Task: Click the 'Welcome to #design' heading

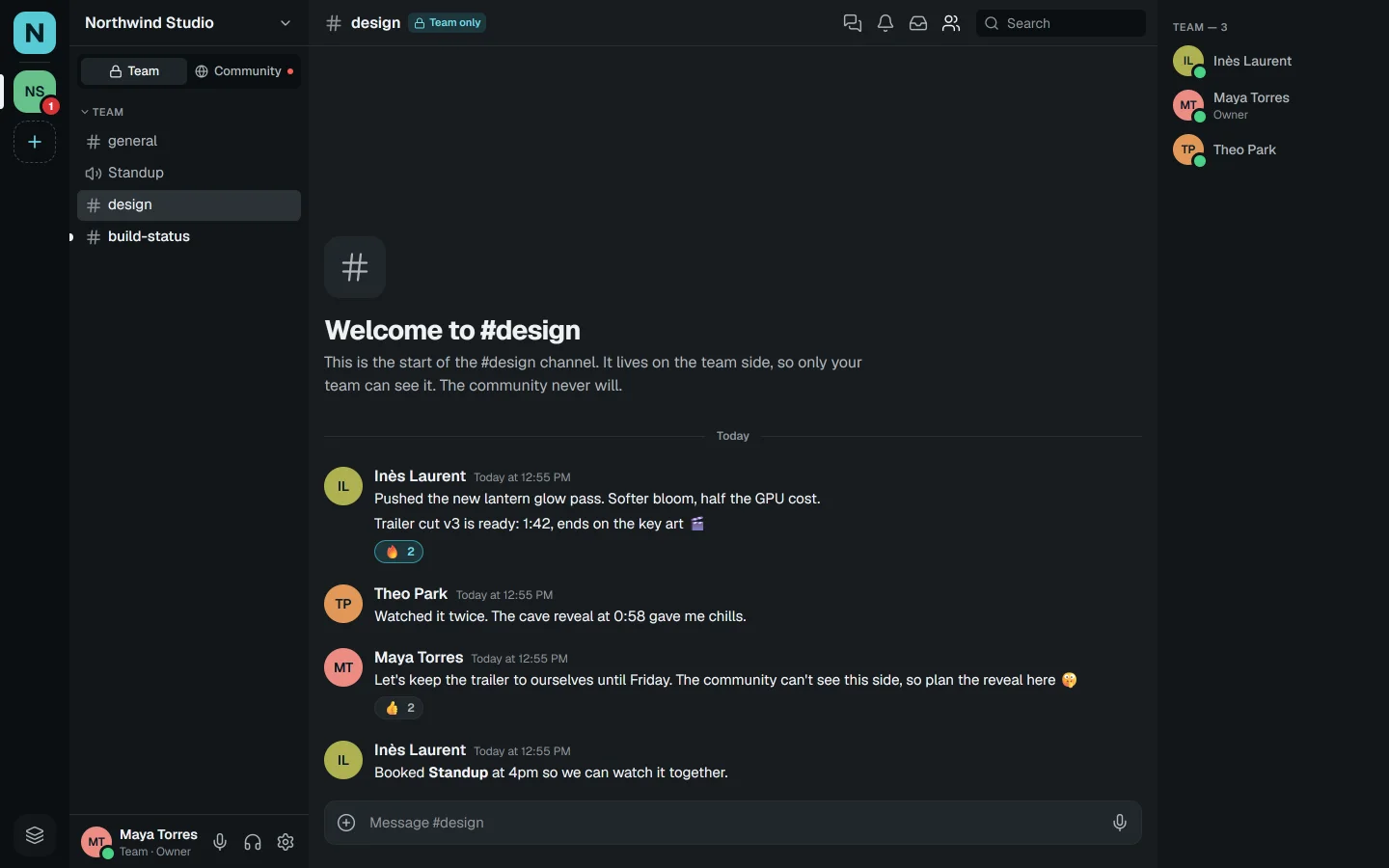Action: [x=452, y=331]
